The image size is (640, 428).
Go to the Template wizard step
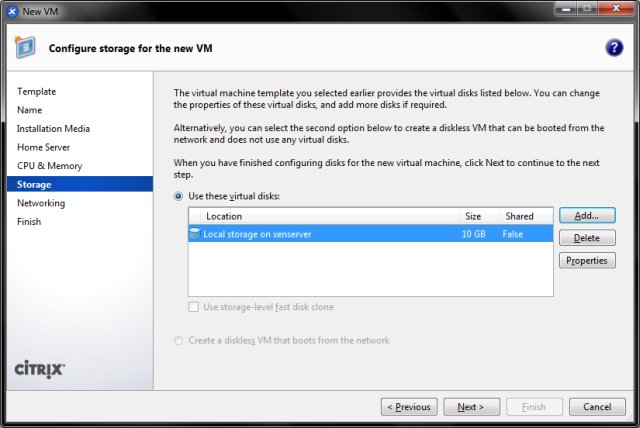coord(36,91)
